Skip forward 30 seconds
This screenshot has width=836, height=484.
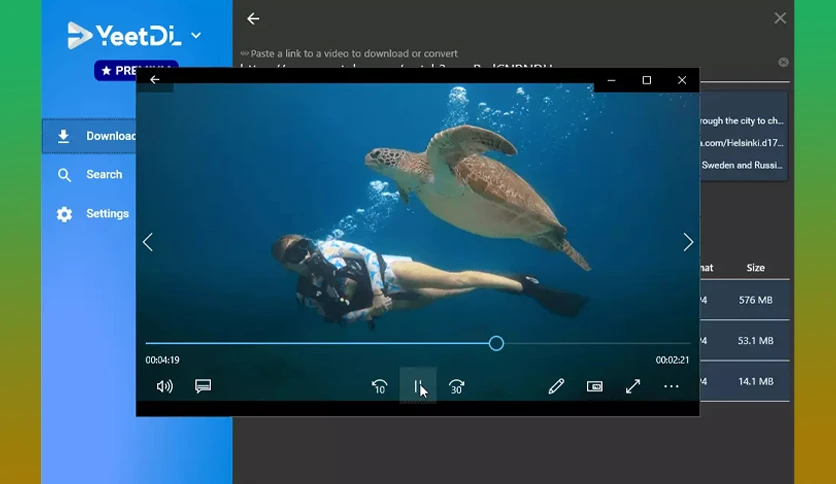pyautogui.click(x=456, y=386)
